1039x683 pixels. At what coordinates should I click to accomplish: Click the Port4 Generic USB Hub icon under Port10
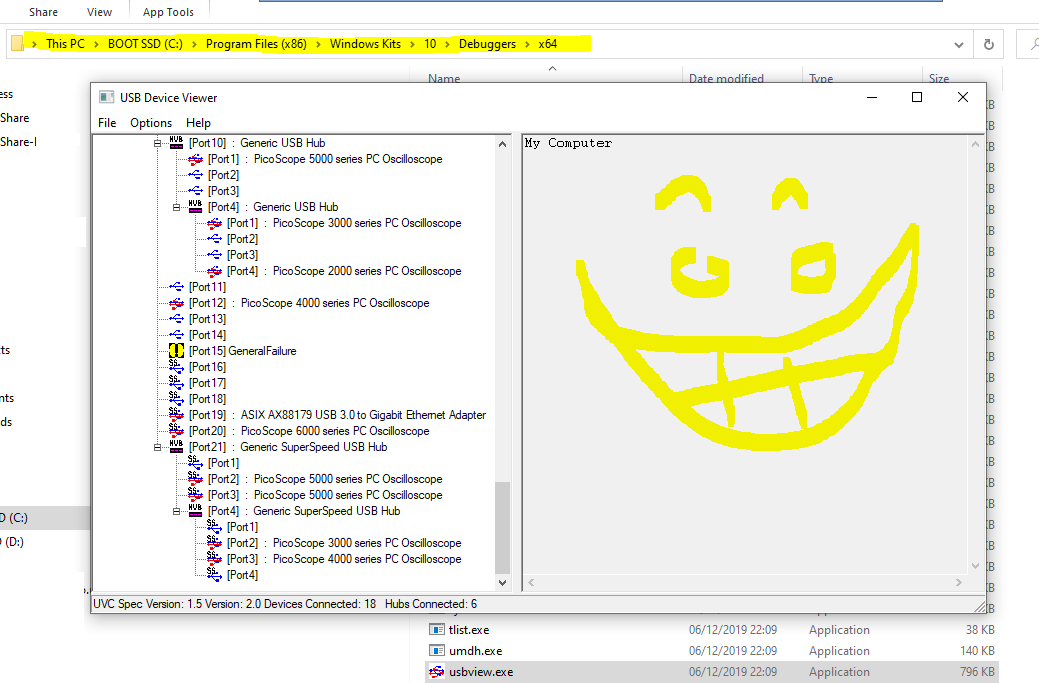(x=195, y=207)
